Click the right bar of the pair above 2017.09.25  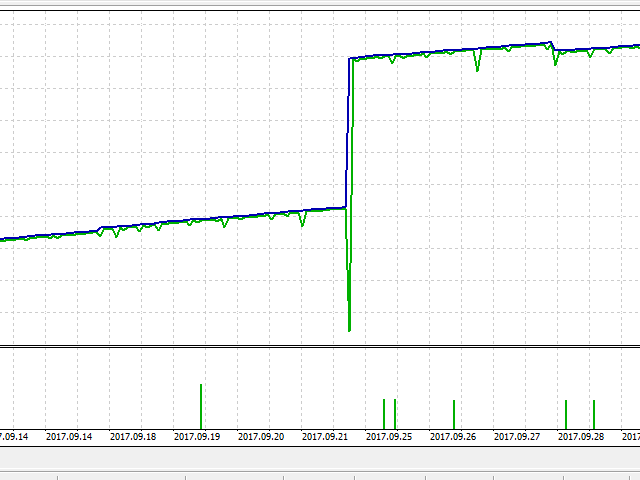point(395,413)
